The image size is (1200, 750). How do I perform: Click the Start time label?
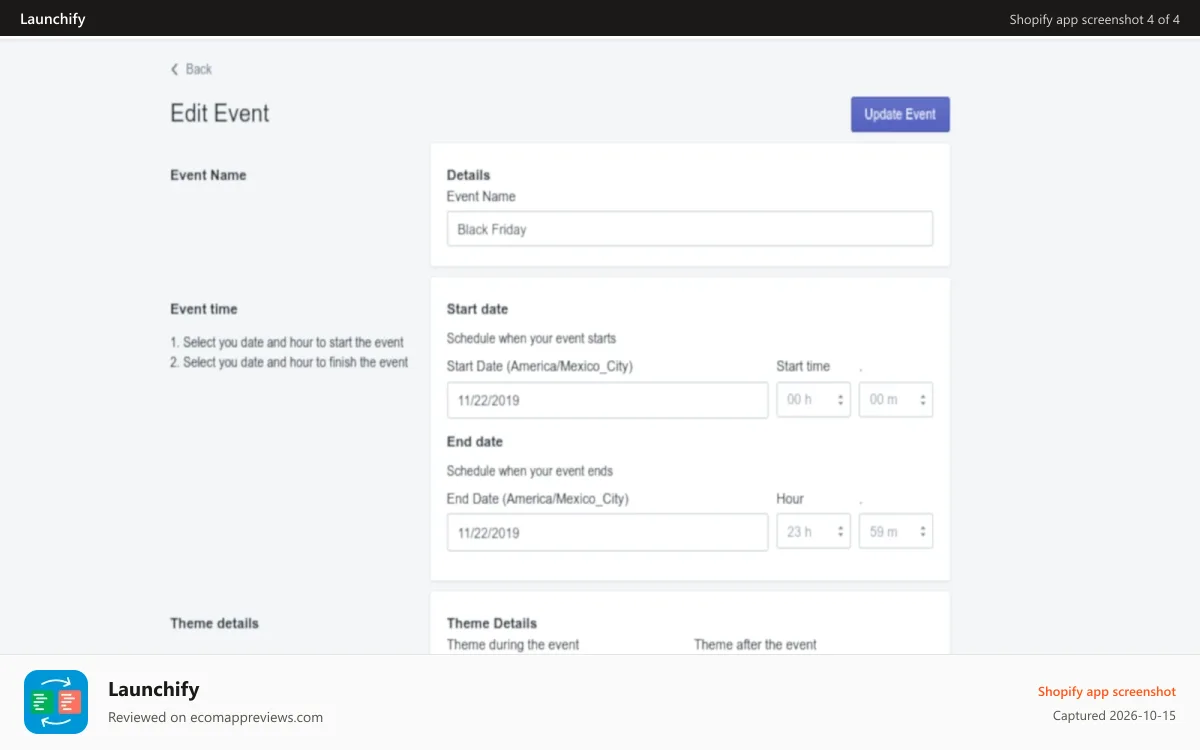[803, 366]
